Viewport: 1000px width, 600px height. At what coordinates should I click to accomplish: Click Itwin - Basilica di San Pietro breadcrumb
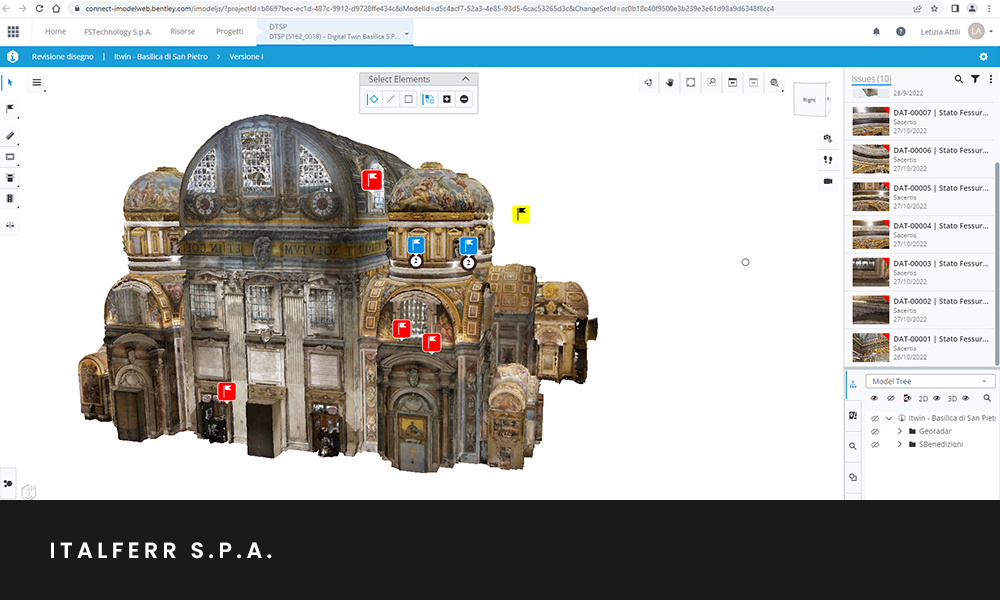point(161,56)
